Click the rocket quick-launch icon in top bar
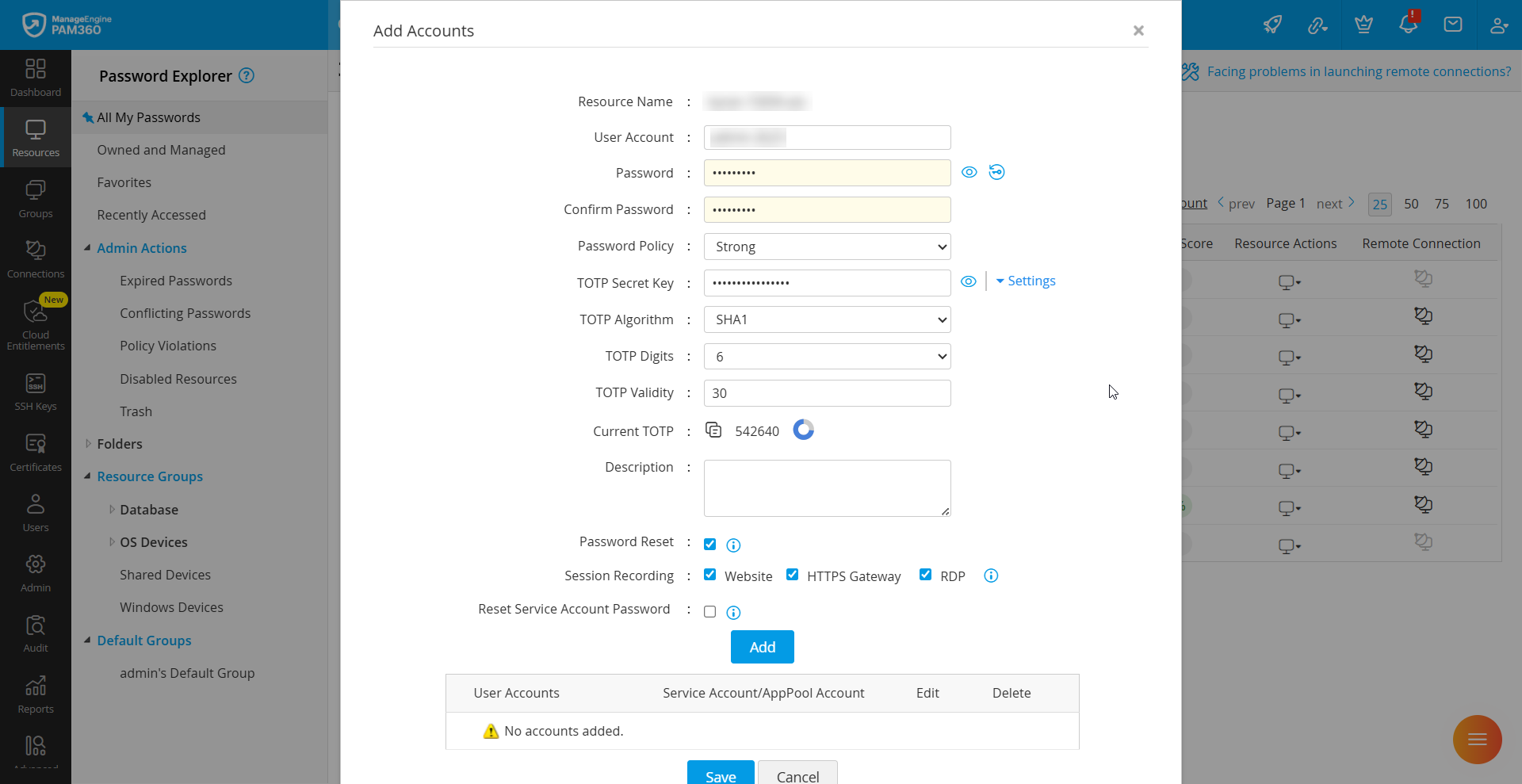The image size is (1522, 784). pyautogui.click(x=1272, y=25)
